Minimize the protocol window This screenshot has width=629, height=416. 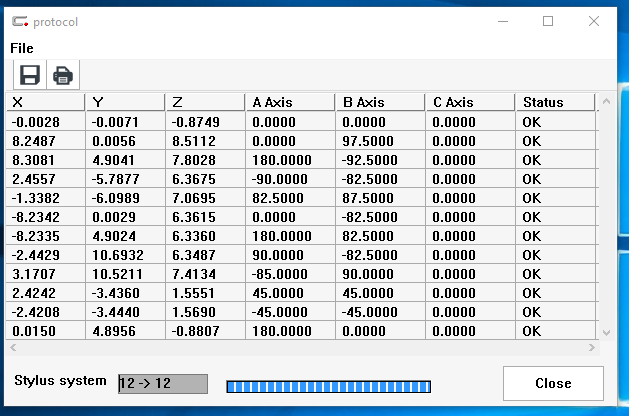pyautogui.click(x=503, y=21)
